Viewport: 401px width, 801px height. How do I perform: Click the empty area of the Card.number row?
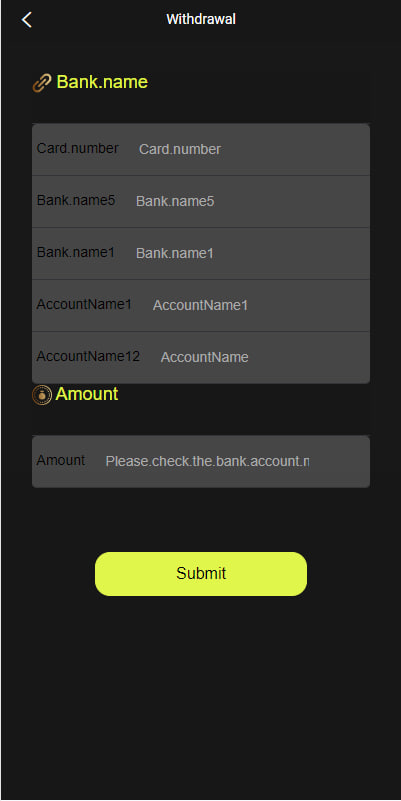click(x=294, y=149)
